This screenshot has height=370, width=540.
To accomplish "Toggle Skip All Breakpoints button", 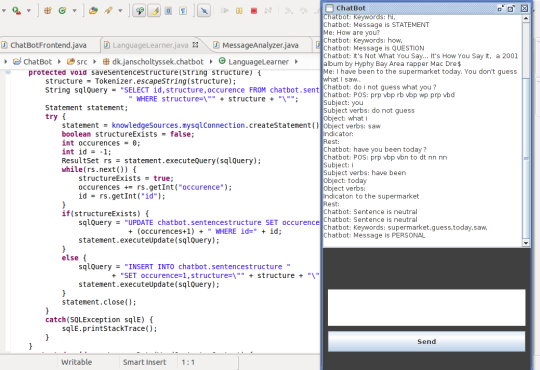I will (204, 11).
